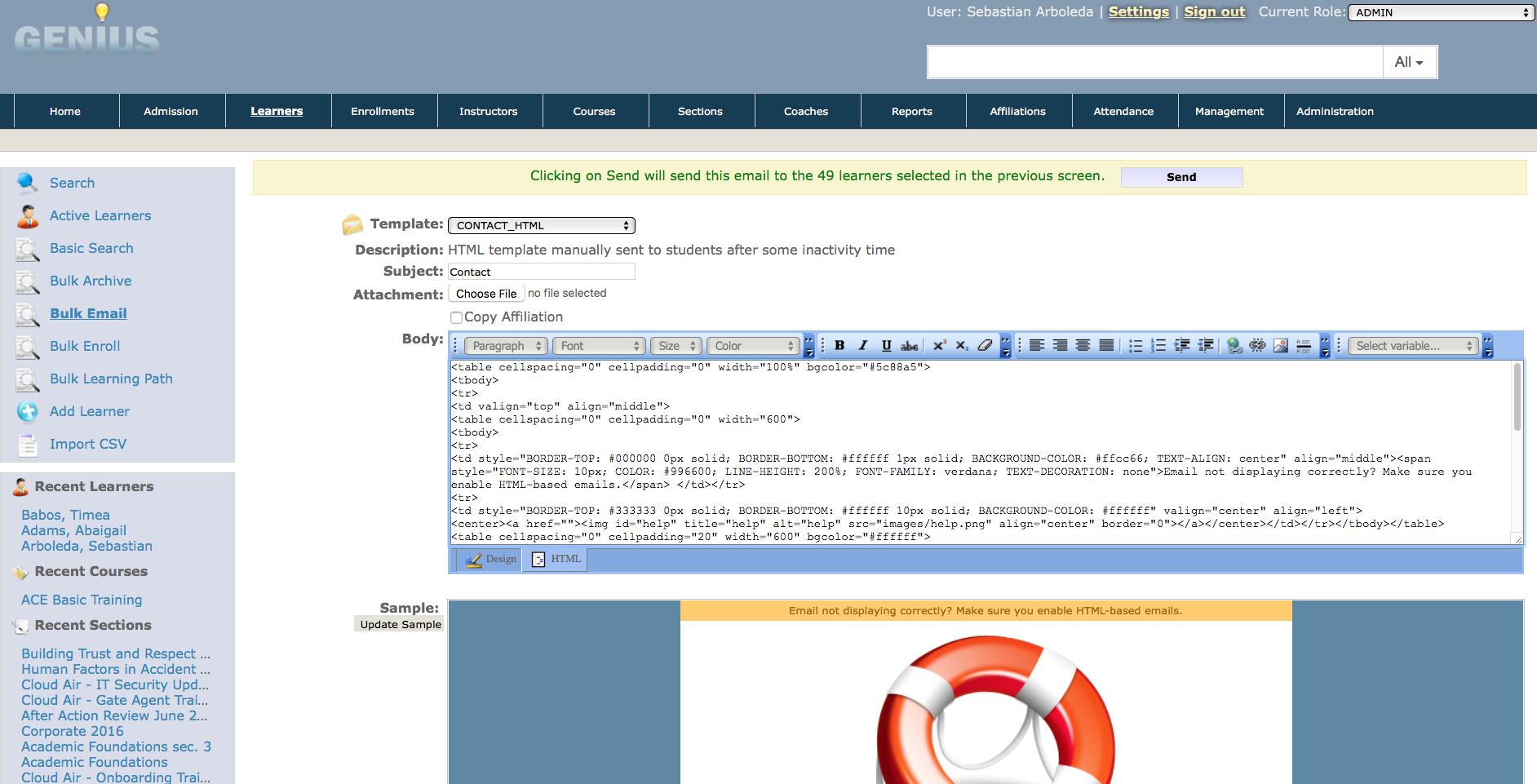Apply strikethrough text formatting
1537x784 pixels.
[909, 346]
